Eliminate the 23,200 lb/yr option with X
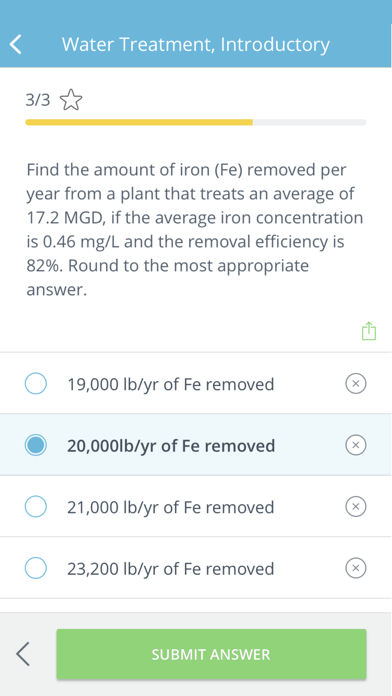The height and width of the screenshot is (696, 392). [356, 568]
